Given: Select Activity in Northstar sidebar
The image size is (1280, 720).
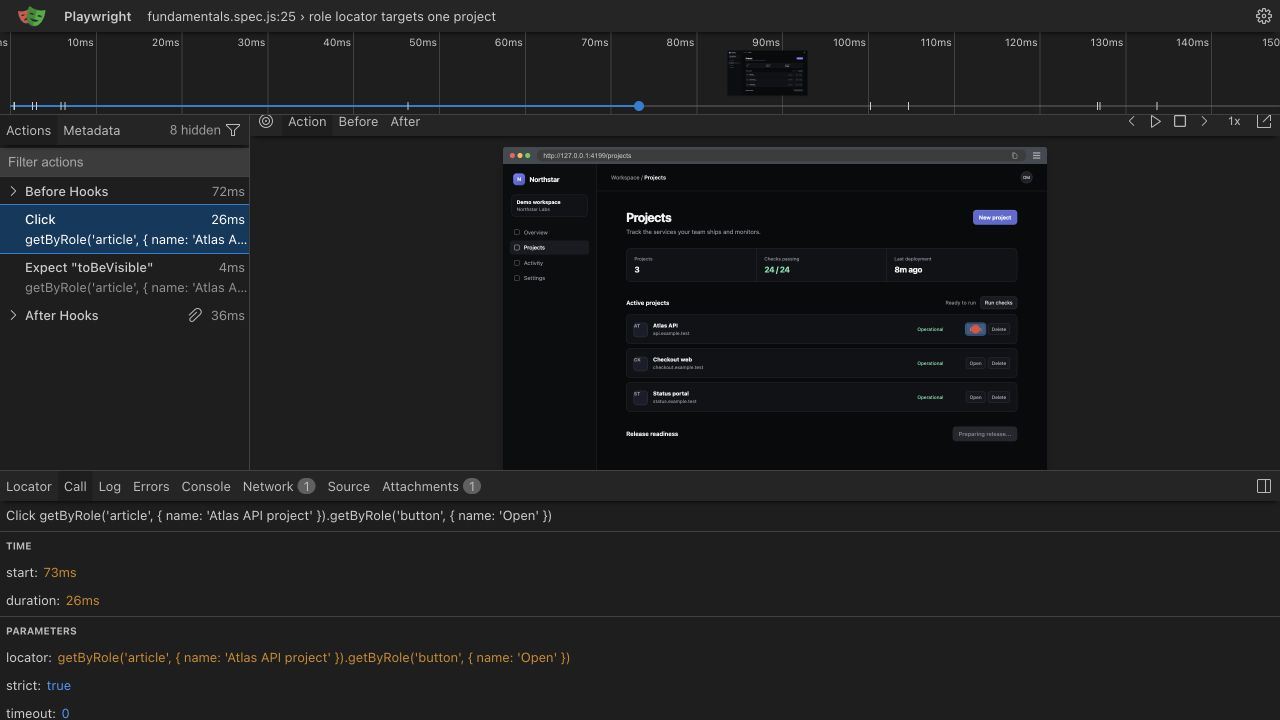Looking at the screenshot, I should (549, 263).
